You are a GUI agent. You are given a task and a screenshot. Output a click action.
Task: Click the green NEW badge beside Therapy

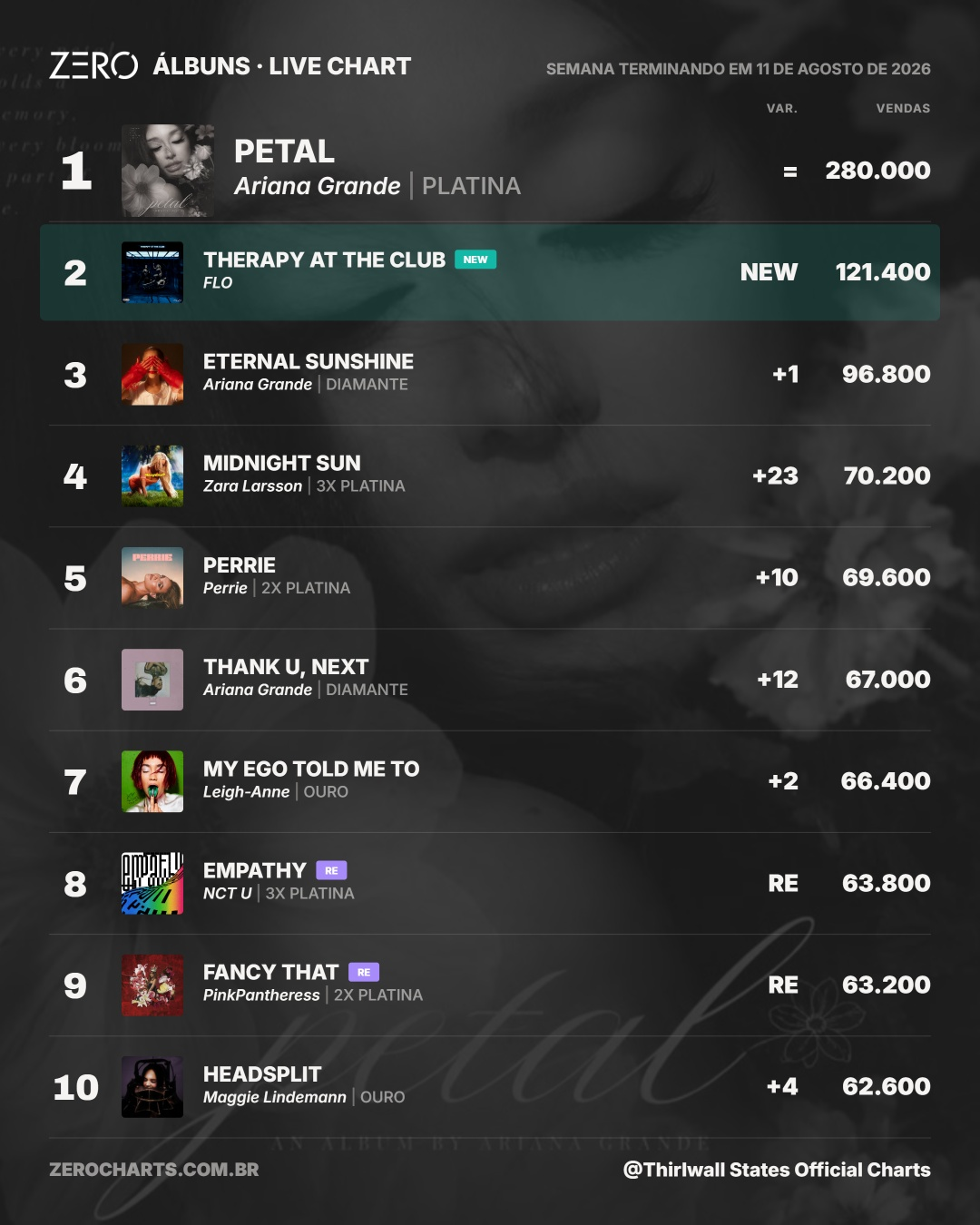475,260
